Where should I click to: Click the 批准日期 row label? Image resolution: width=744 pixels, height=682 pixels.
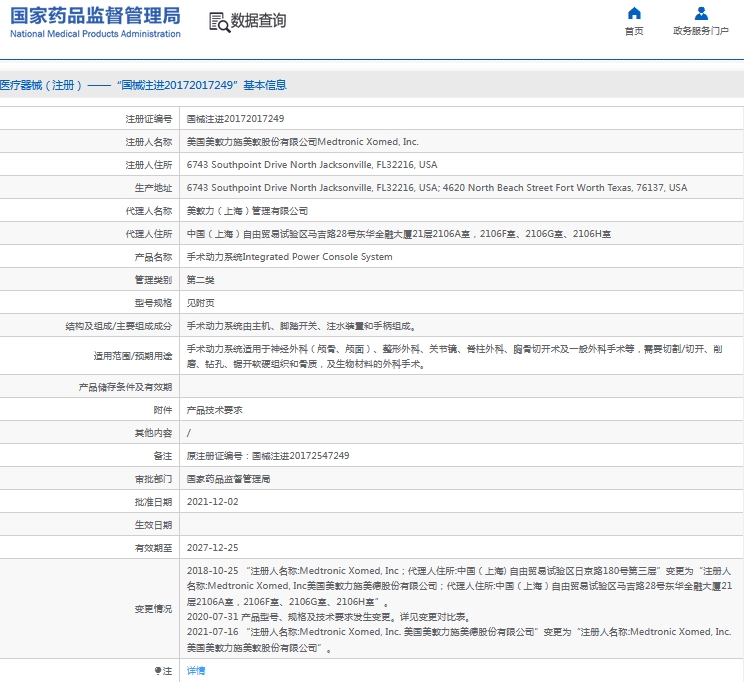pyautogui.click(x=153, y=502)
